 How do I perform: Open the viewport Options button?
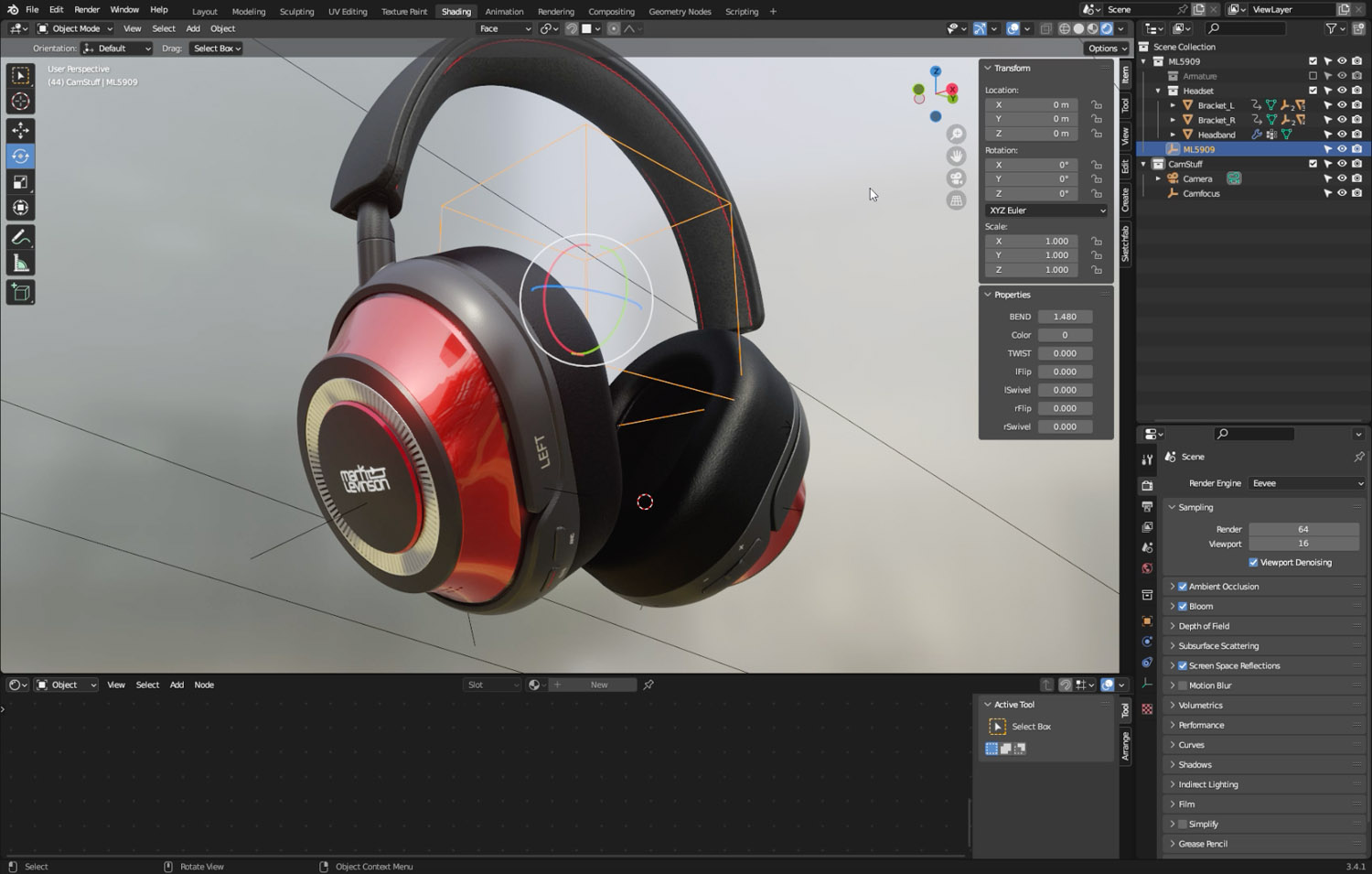(x=1107, y=49)
